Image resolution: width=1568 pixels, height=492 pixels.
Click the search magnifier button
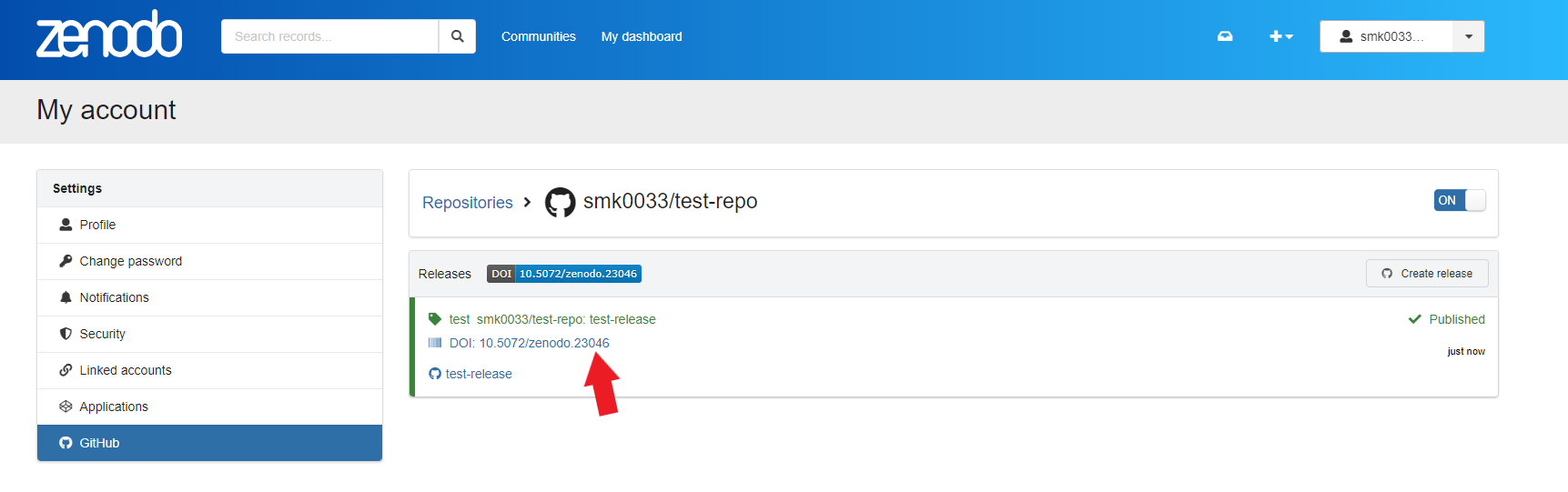(457, 36)
